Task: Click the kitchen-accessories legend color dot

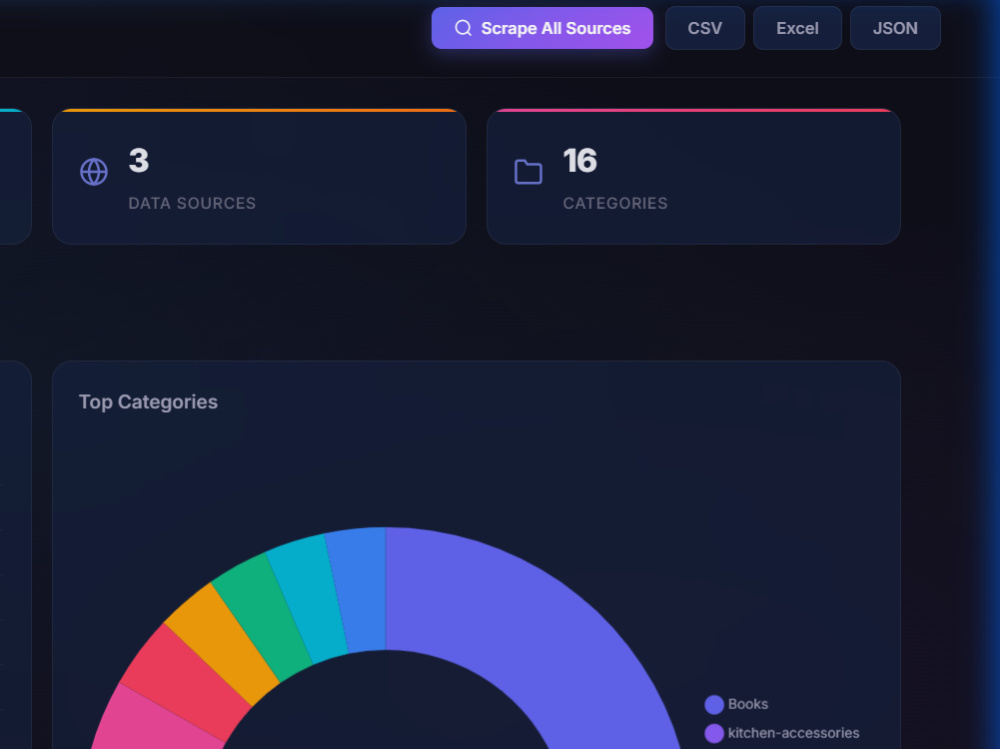Action: click(714, 733)
